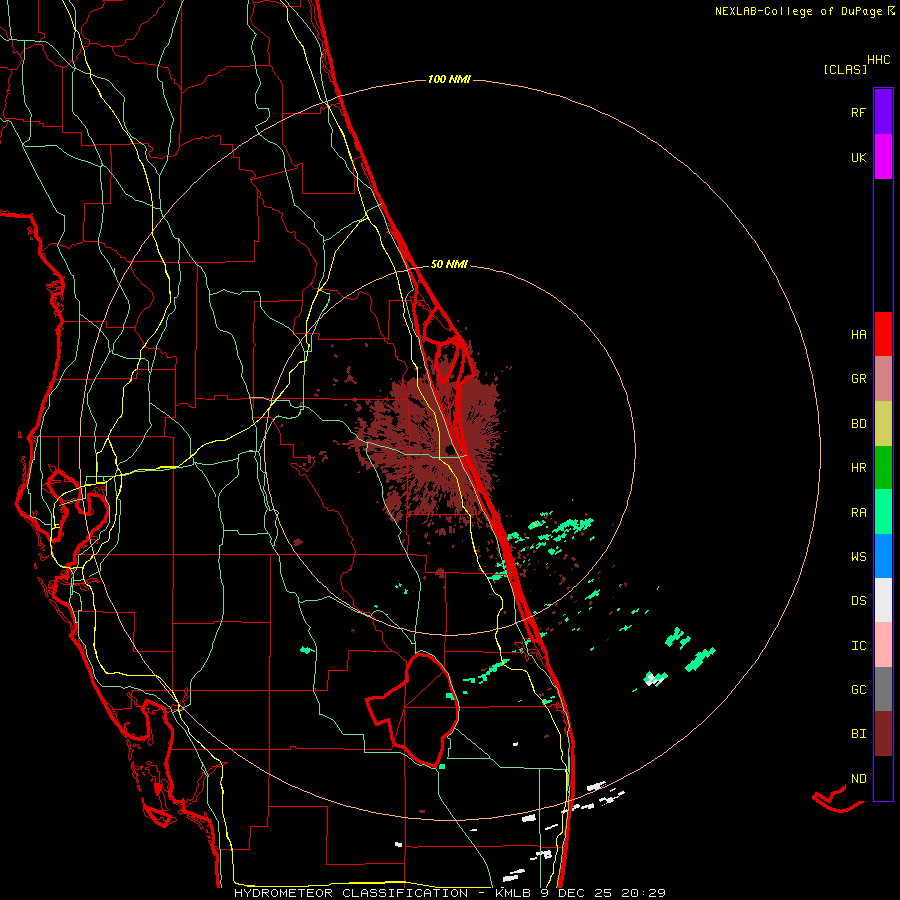This screenshot has height=900, width=900.
Task: Click the NEXLAB-College of DuPage credit text
Action: click(800, 11)
